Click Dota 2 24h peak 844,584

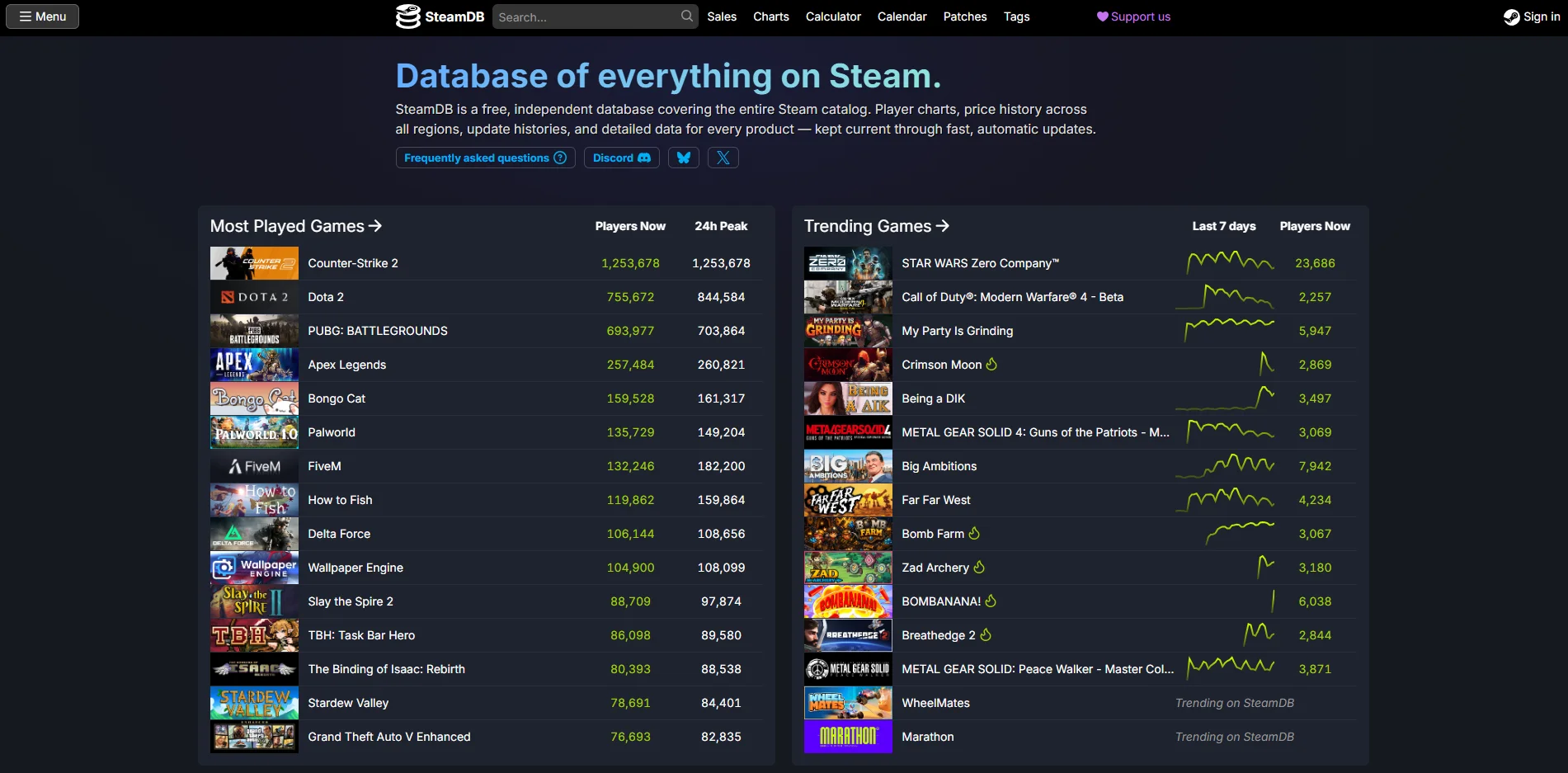(x=721, y=297)
